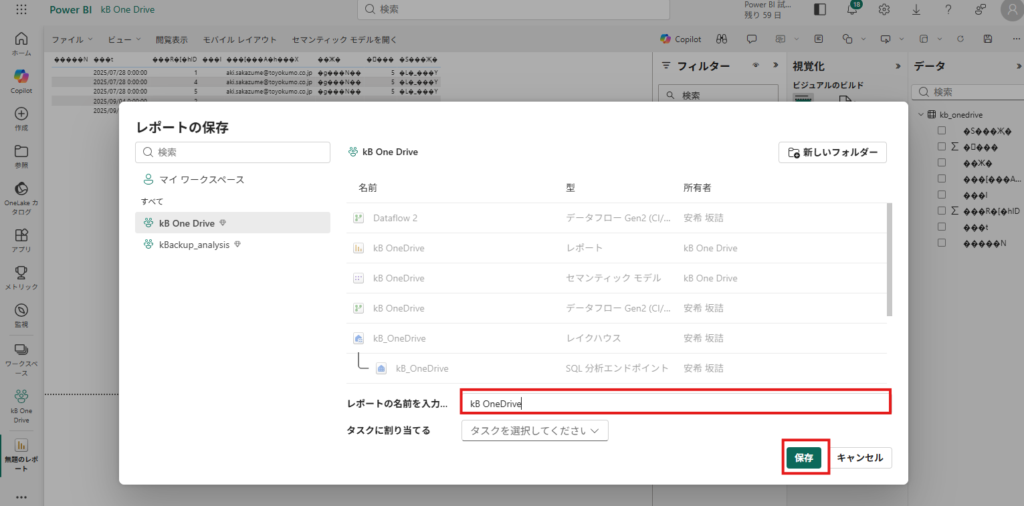
Task: Toggle the first field checkbox under kb_onedrive
Action: point(941,130)
